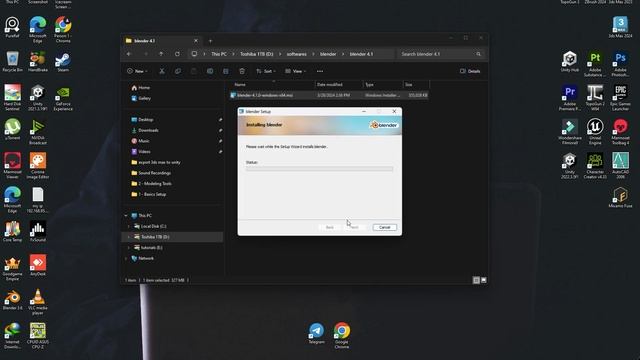The image size is (640, 360).
Task: Click the installation progress bar in Blender Setup
Action: pyautogui.click(x=319, y=169)
